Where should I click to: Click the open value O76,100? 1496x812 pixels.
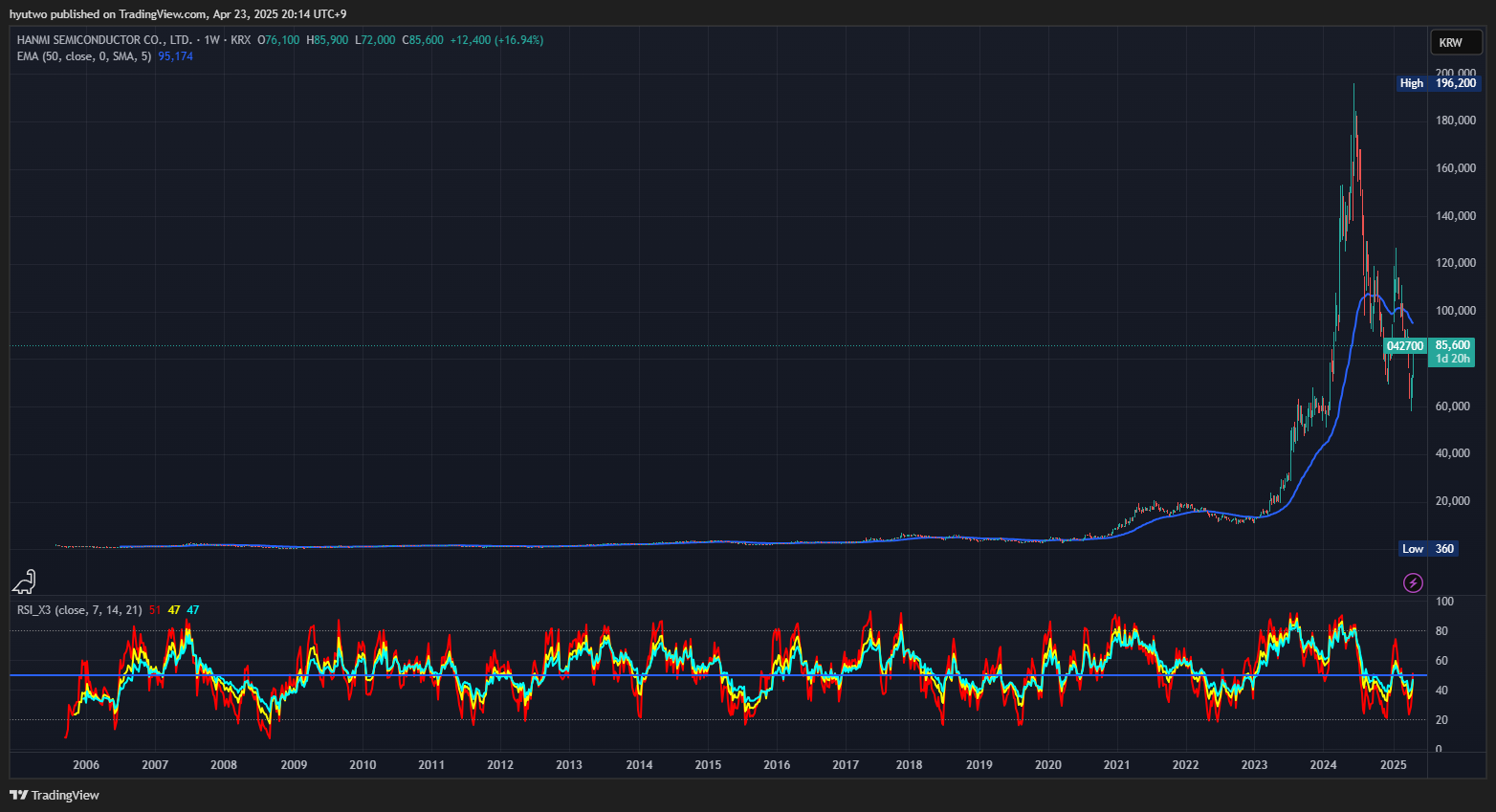(x=278, y=40)
